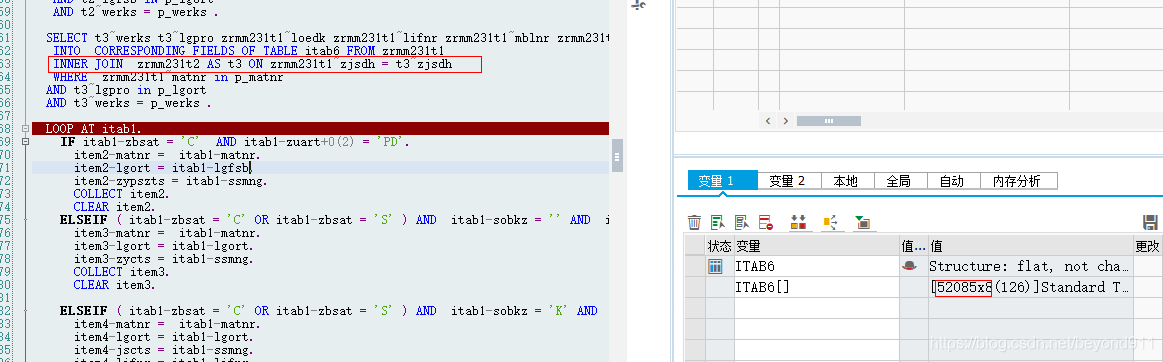Click the '[52085x8(126)]Standard T…' value cell
The image size is (1163, 362).
click(x=1031, y=287)
